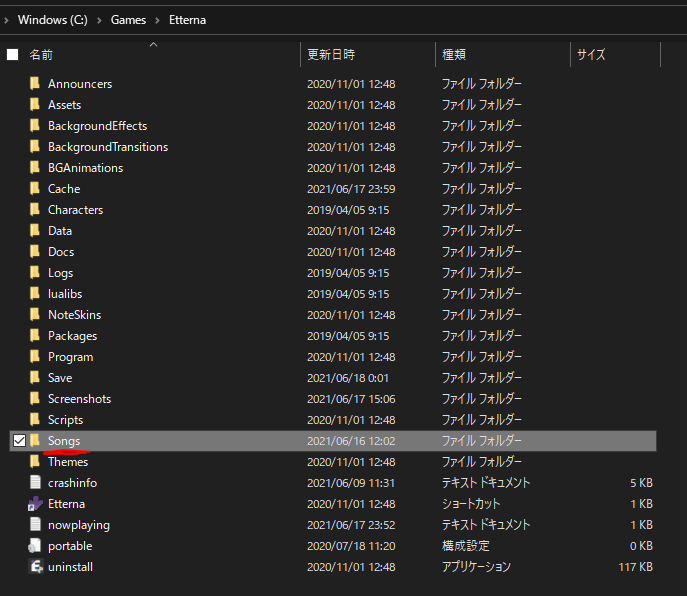Expand the chevron before Windows (C:)
This screenshot has height=596, width=687.
tap(6, 20)
